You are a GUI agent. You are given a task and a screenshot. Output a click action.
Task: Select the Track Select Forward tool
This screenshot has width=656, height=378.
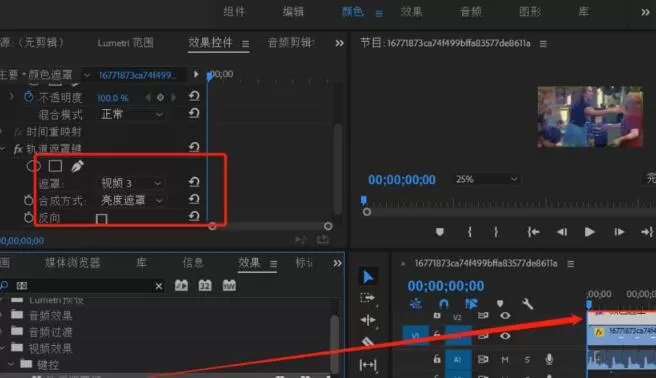click(x=367, y=298)
